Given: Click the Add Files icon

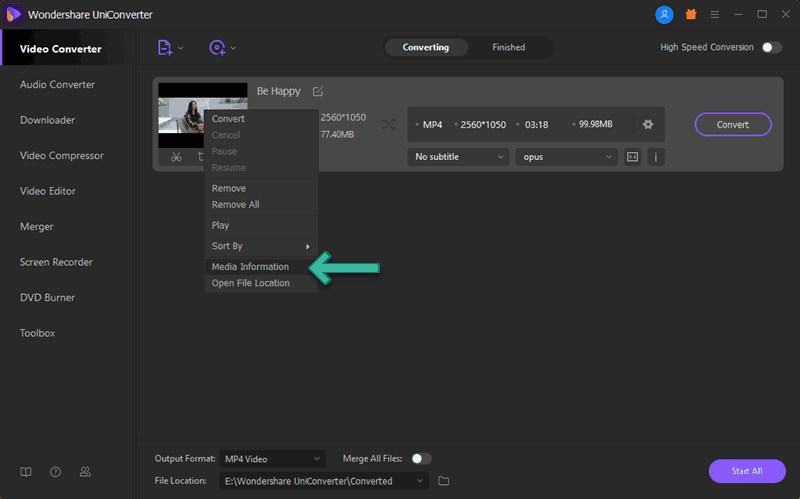Looking at the screenshot, I should point(164,47).
